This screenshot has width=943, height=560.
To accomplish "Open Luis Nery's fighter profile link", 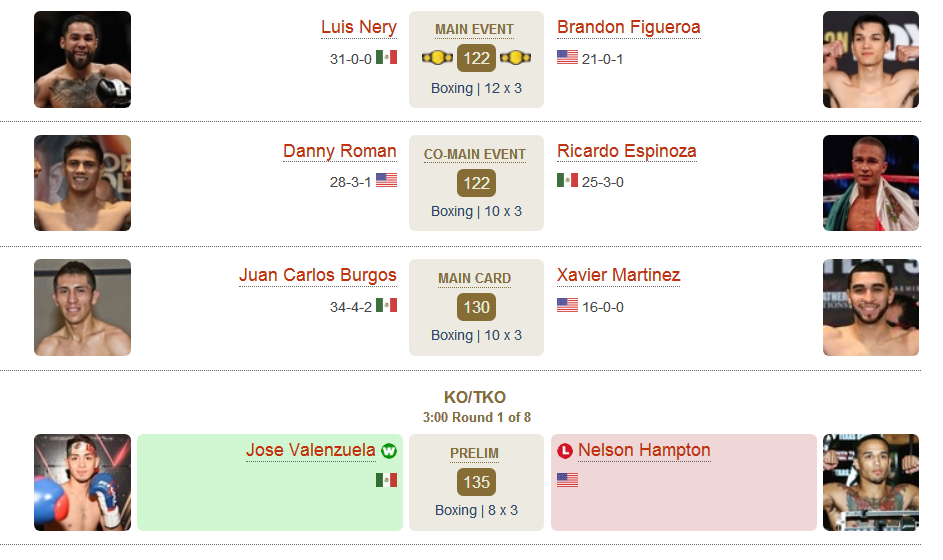I will tap(358, 27).
